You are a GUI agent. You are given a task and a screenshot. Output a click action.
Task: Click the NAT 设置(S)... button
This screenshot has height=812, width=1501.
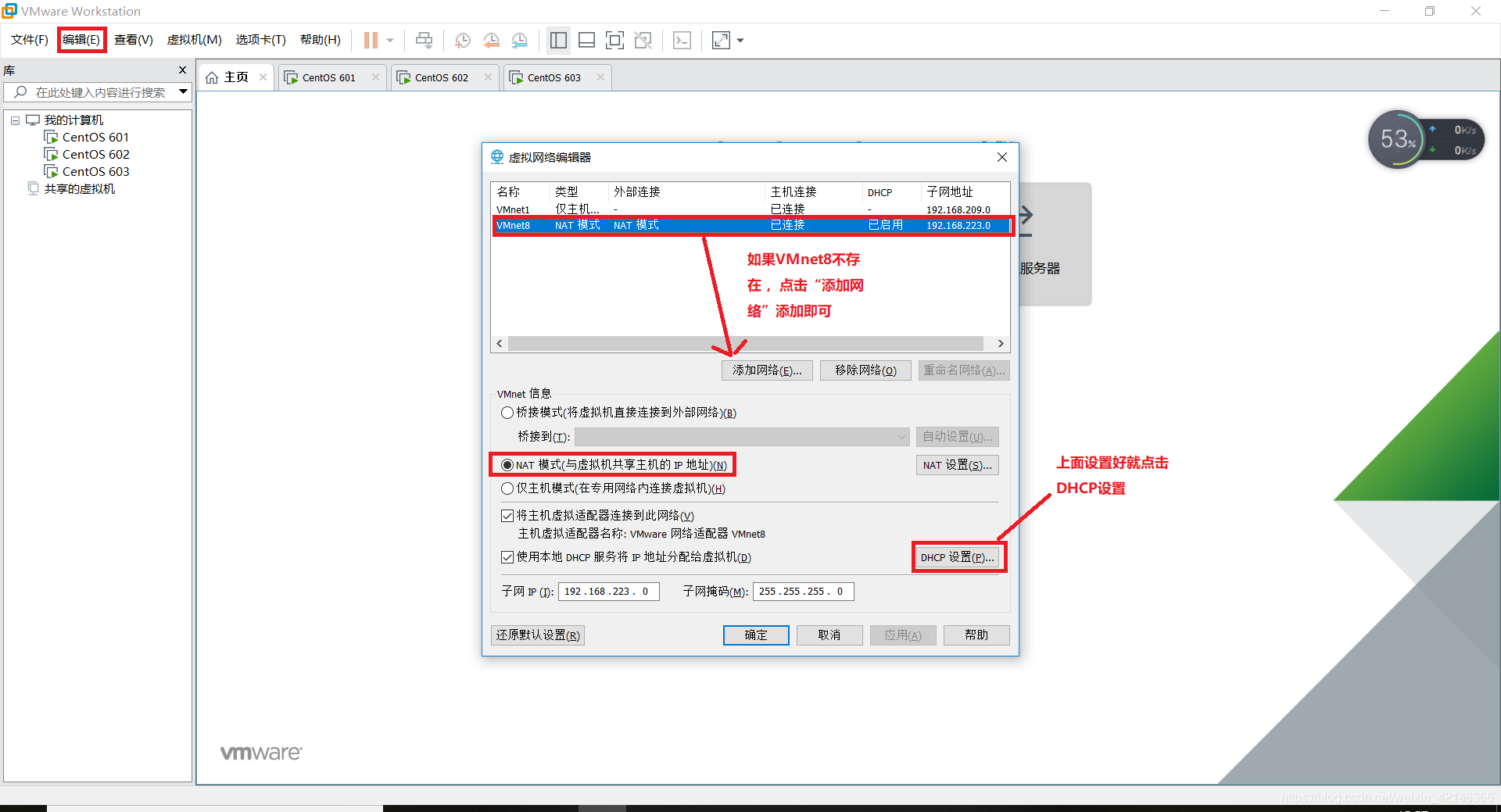point(957,465)
